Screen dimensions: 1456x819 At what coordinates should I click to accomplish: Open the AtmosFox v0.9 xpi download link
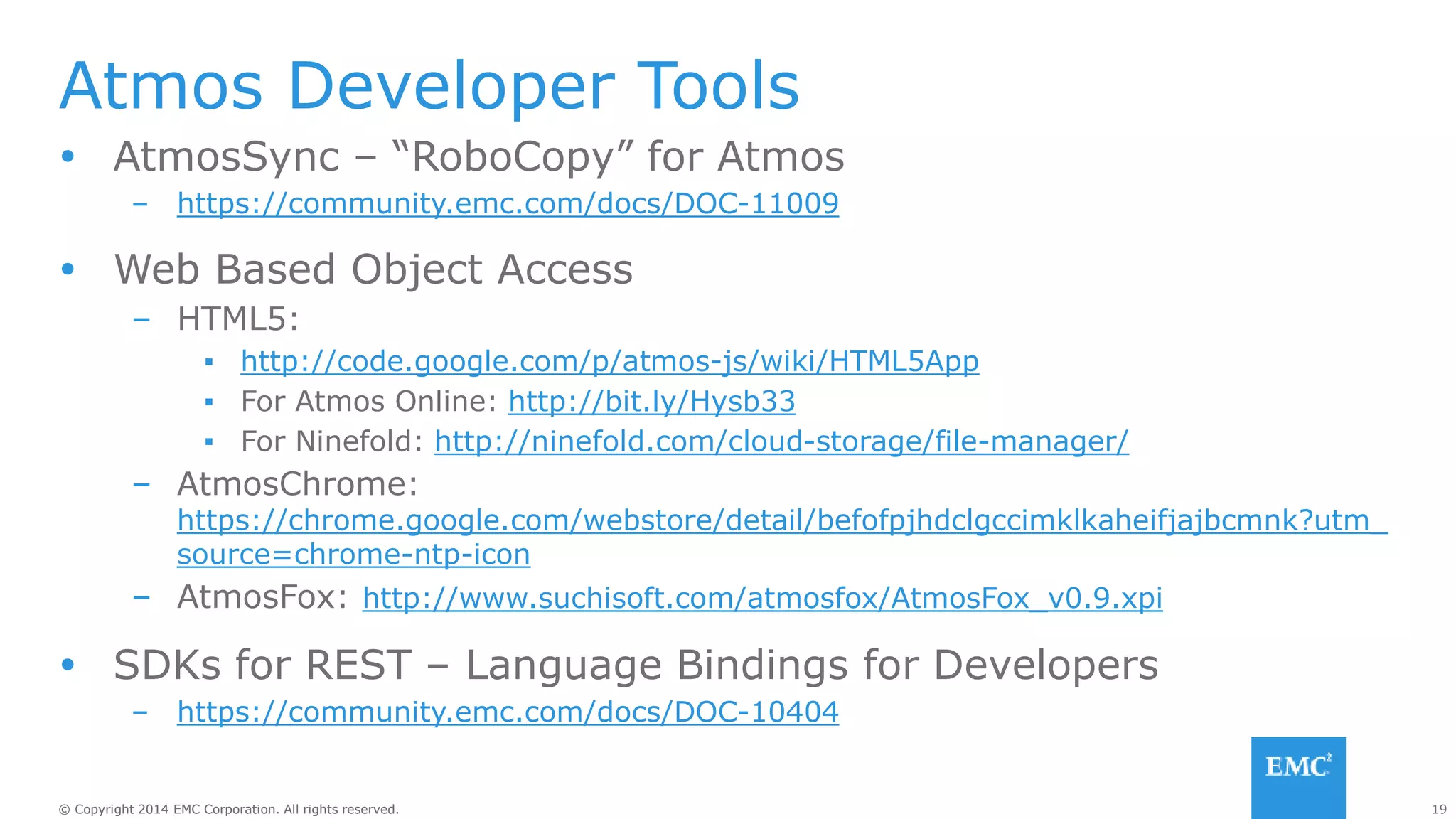pyautogui.click(x=763, y=598)
